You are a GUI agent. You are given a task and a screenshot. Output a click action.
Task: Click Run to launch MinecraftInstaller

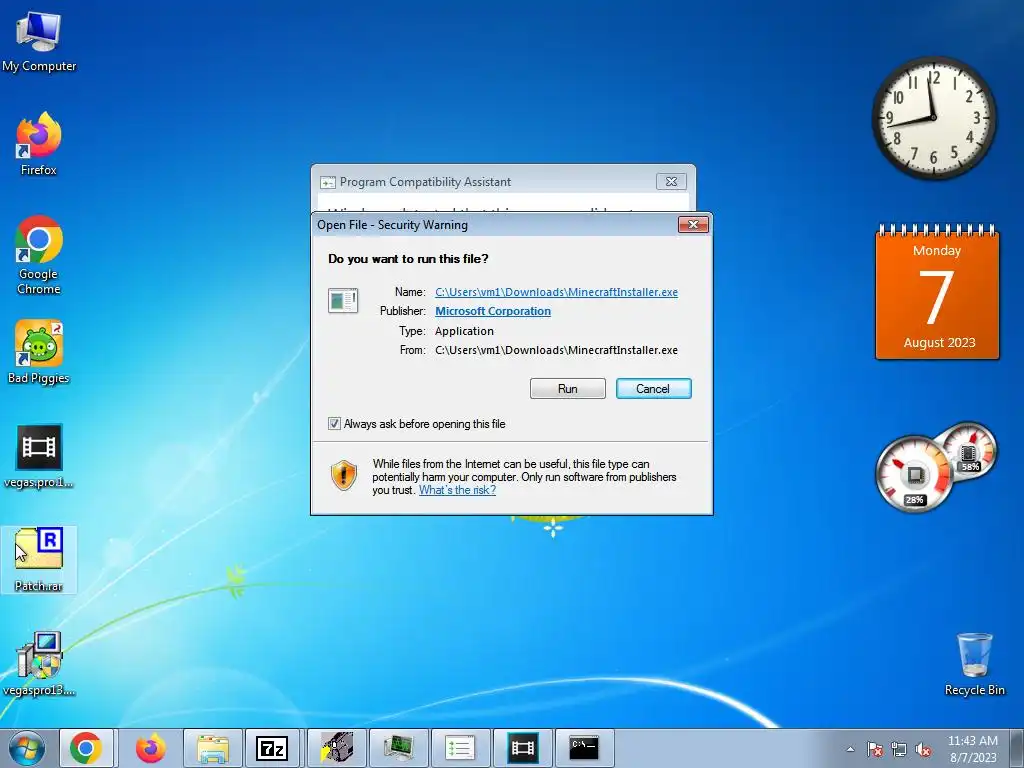click(x=568, y=389)
